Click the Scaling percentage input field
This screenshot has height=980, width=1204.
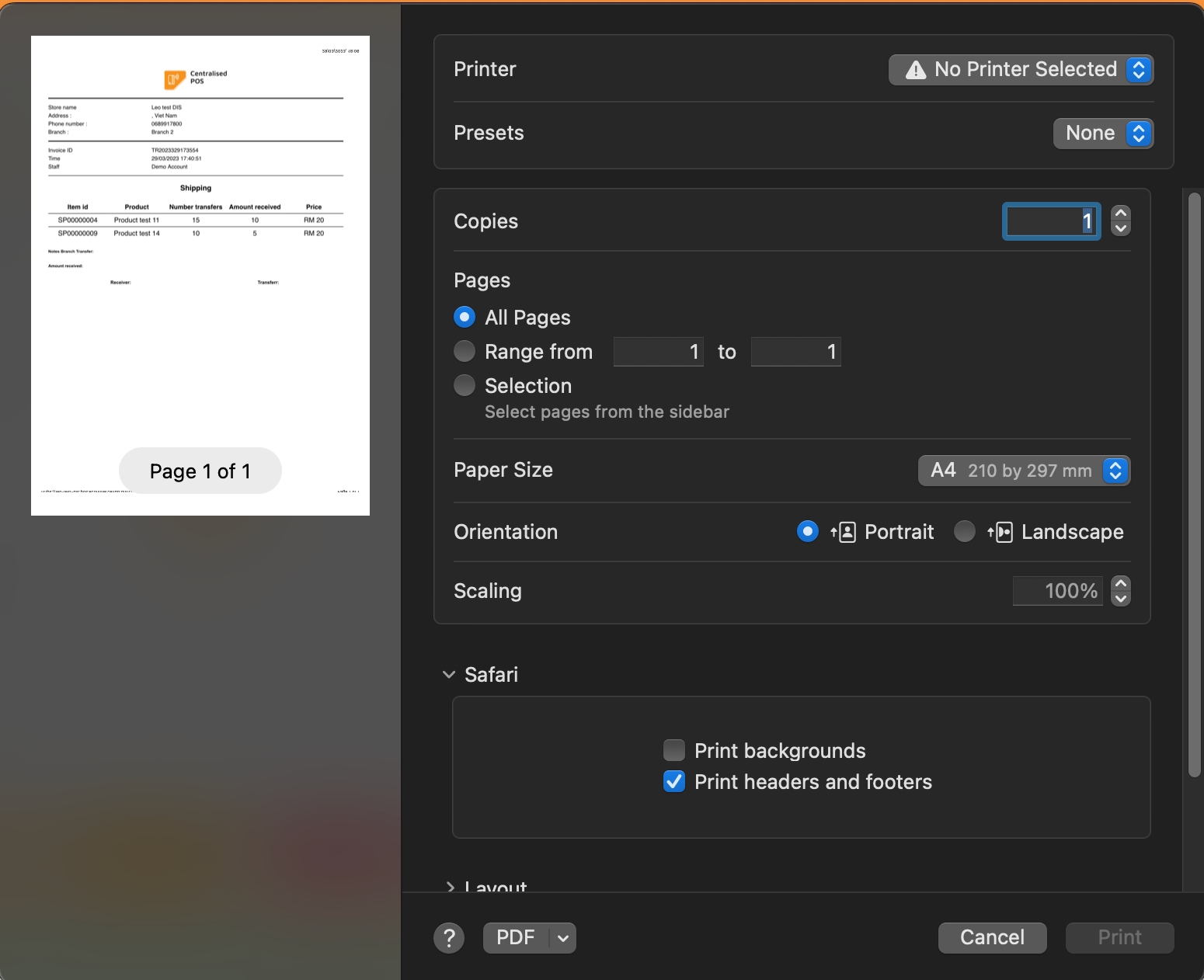point(1058,591)
